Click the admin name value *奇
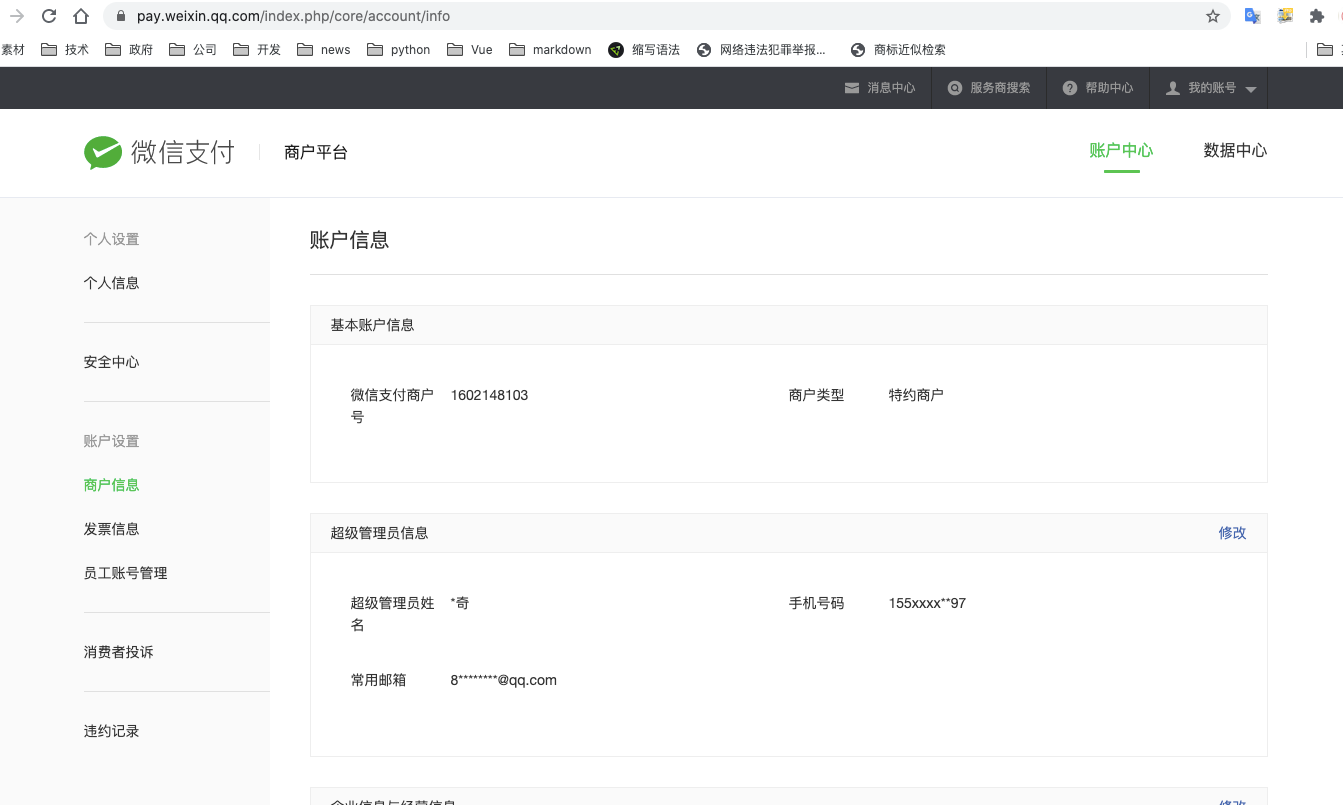The image size is (1343, 805). click(x=460, y=603)
